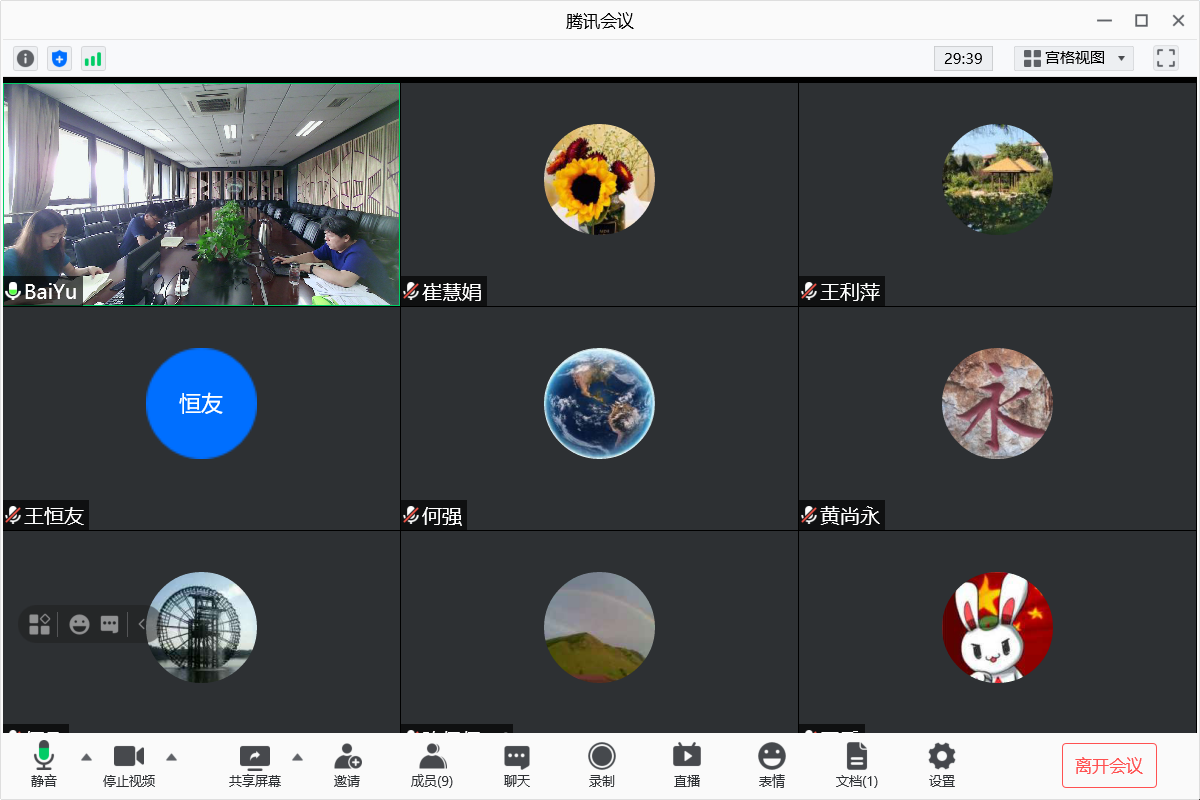Toggle Share Screen (共享屏幕)
Image resolution: width=1200 pixels, height=800 pixels.
pos(255,765)
